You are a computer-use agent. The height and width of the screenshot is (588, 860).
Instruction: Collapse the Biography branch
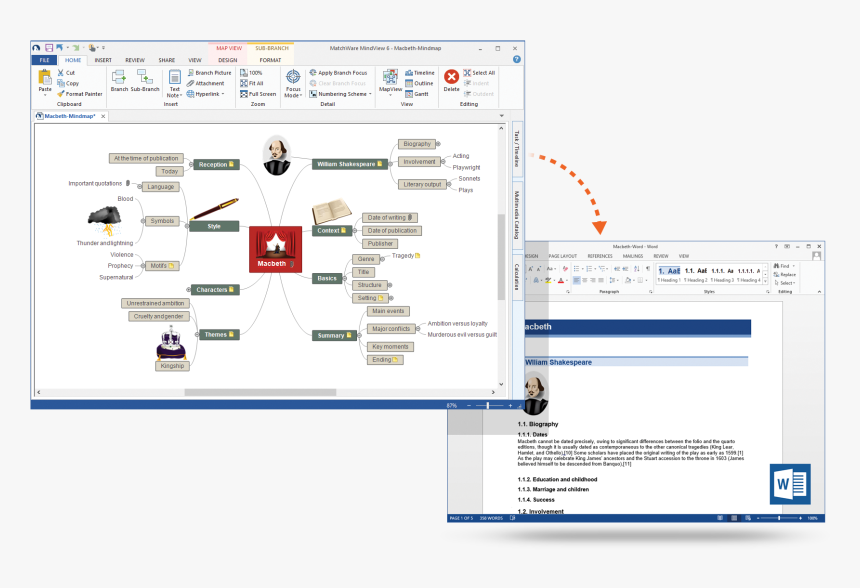pos(438,144)
